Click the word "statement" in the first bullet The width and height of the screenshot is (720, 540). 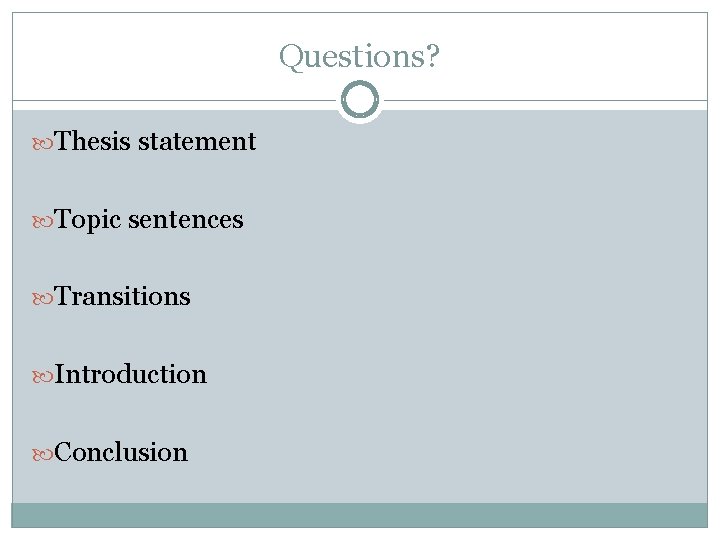click(197, 141)
